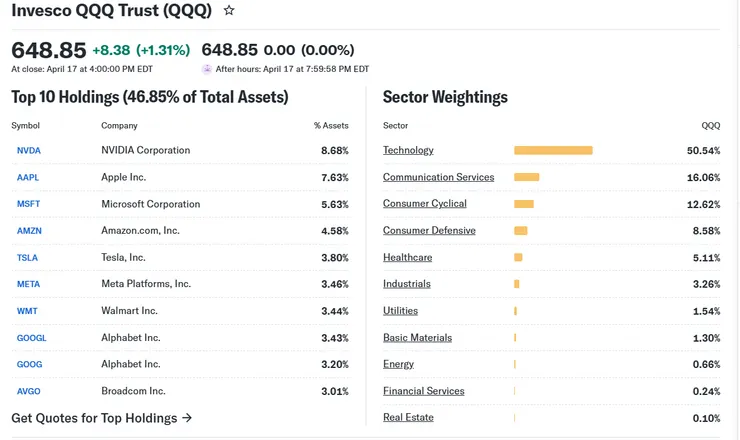Go to MSFT quote page
Screen dimensions: 740x440
click(28, 204)
